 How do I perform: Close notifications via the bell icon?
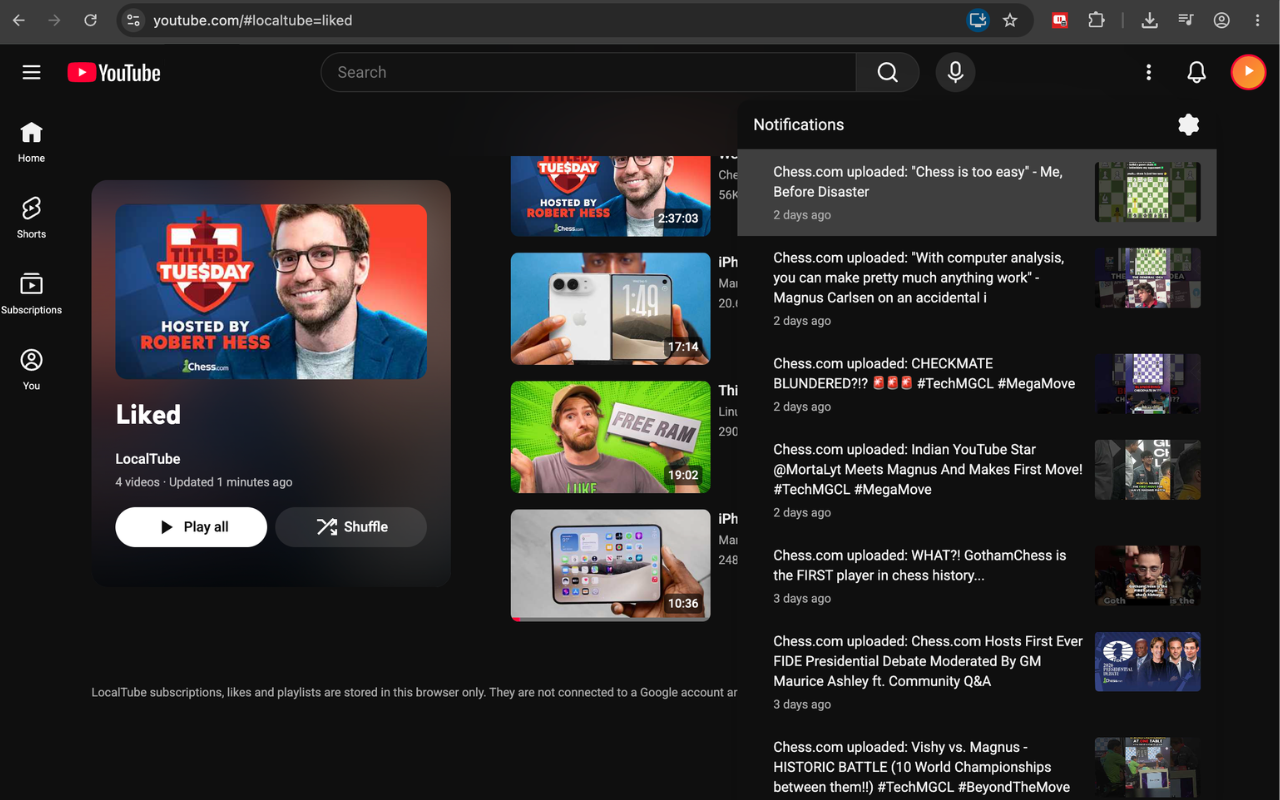1196,72
